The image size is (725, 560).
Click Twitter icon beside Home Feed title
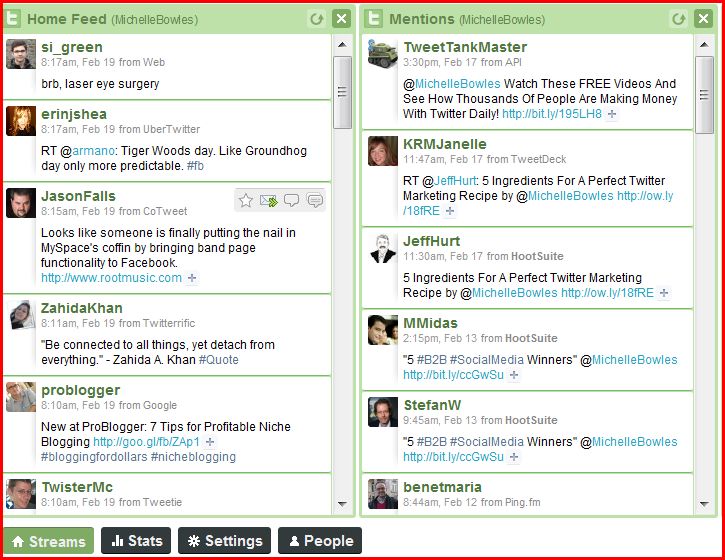coord(13,19)
